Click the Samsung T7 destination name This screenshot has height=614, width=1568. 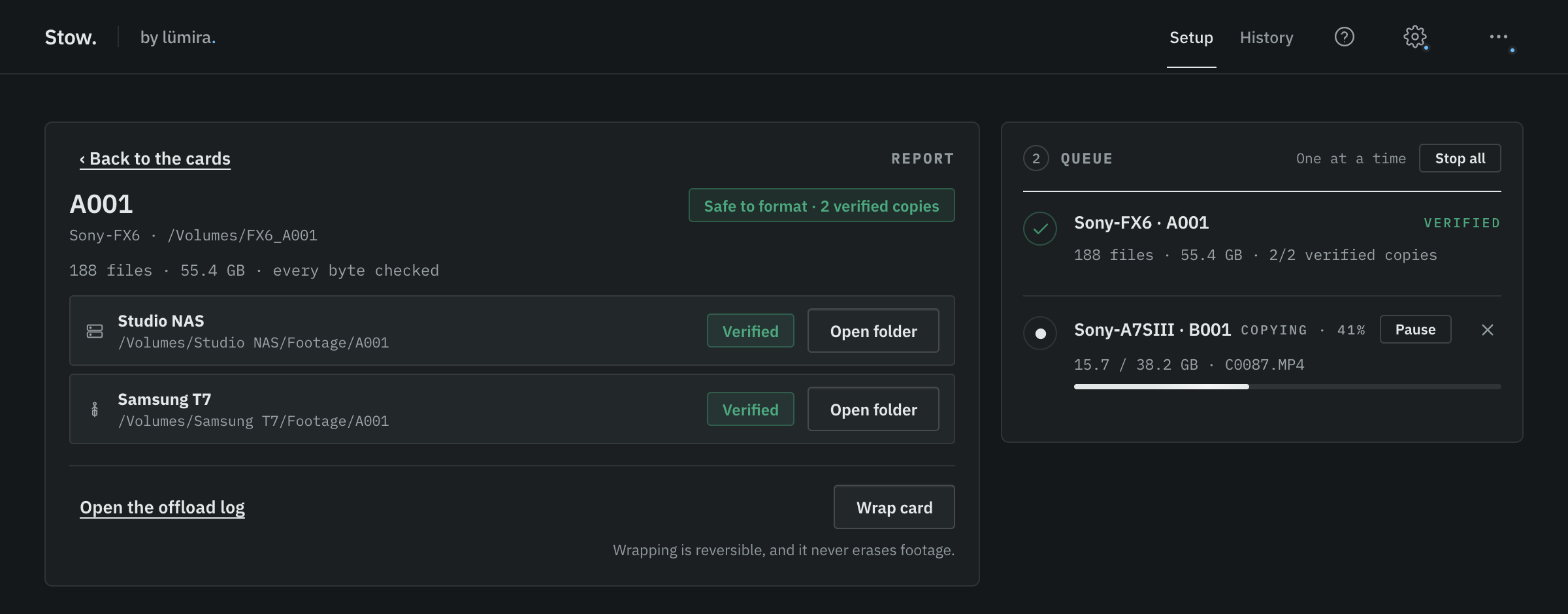[164, 399]
